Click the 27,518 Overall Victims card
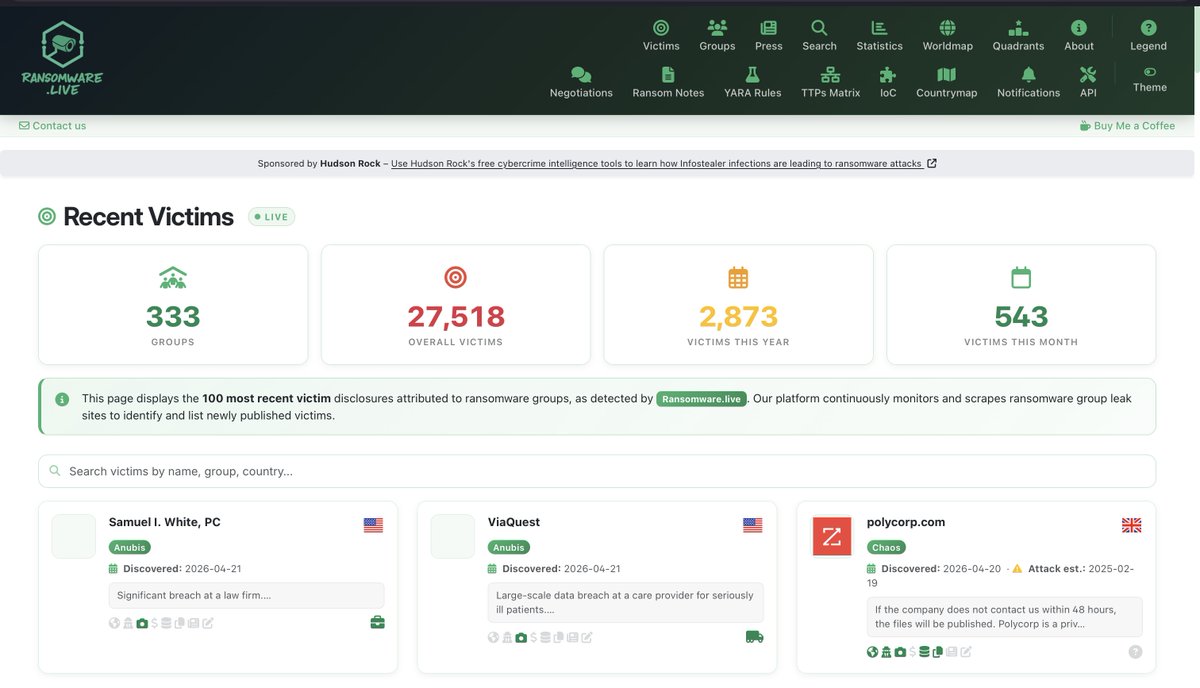 tap(456, 305)
